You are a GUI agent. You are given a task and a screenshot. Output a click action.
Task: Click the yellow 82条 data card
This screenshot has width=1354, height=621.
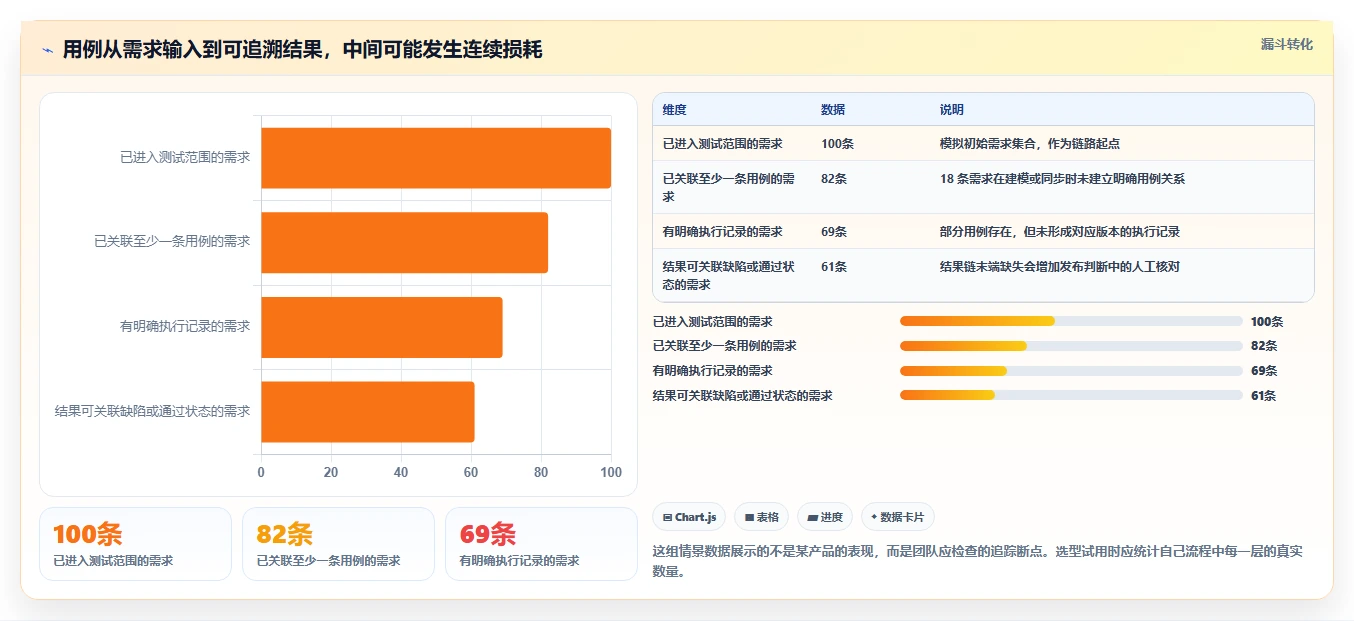point(338,544)
